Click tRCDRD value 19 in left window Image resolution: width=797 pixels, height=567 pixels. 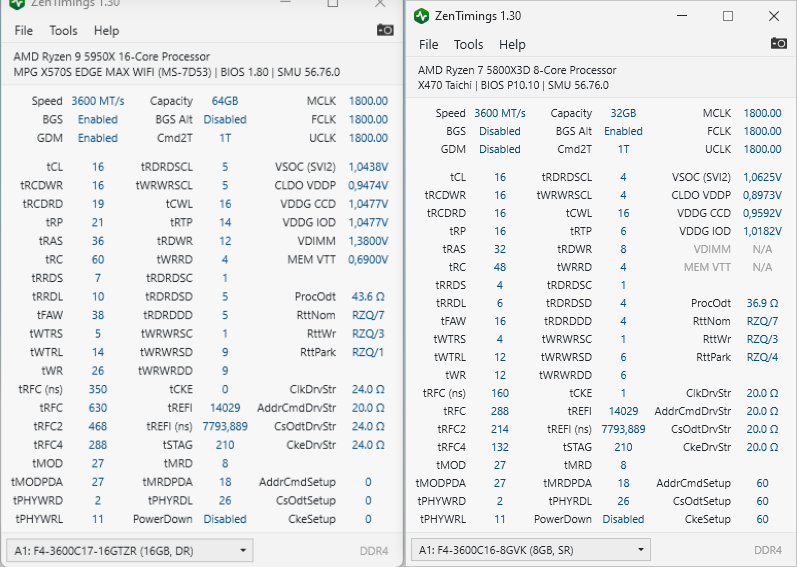[98, 204]
